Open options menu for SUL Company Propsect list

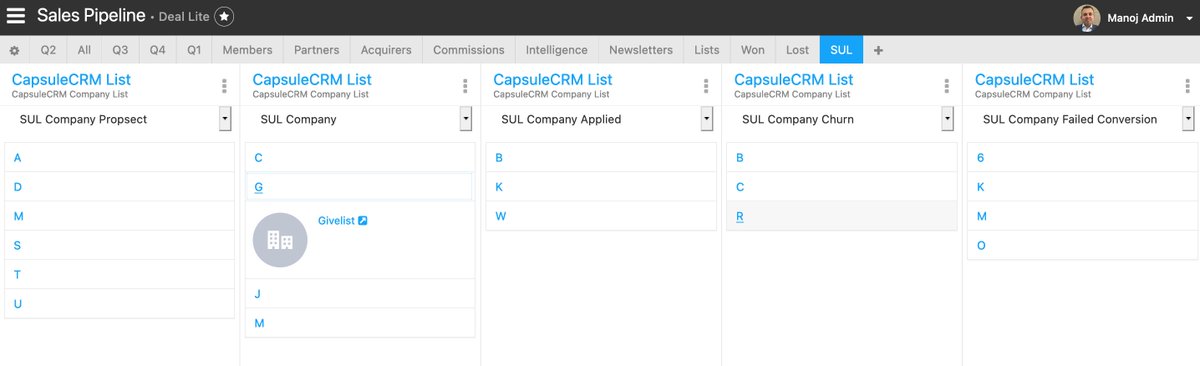point(224,86)
